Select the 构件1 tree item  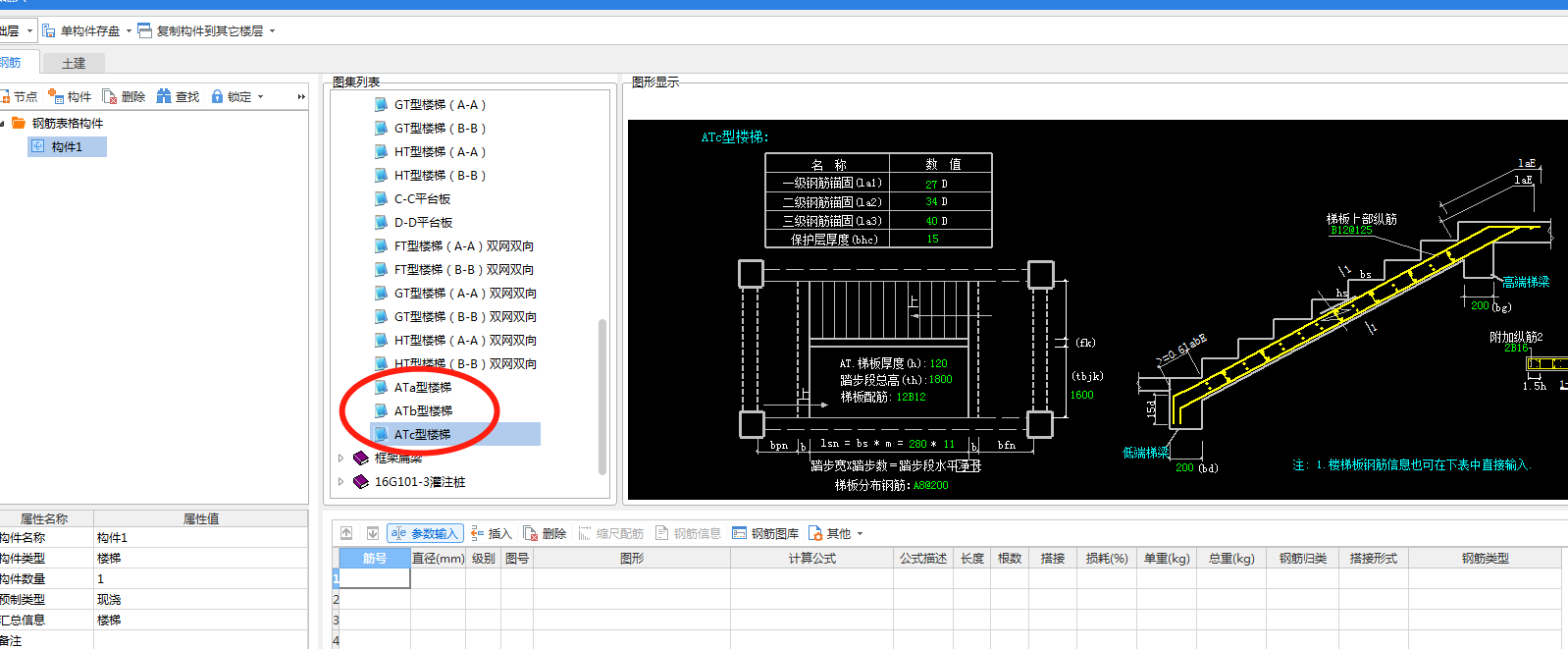coord(67,147)
